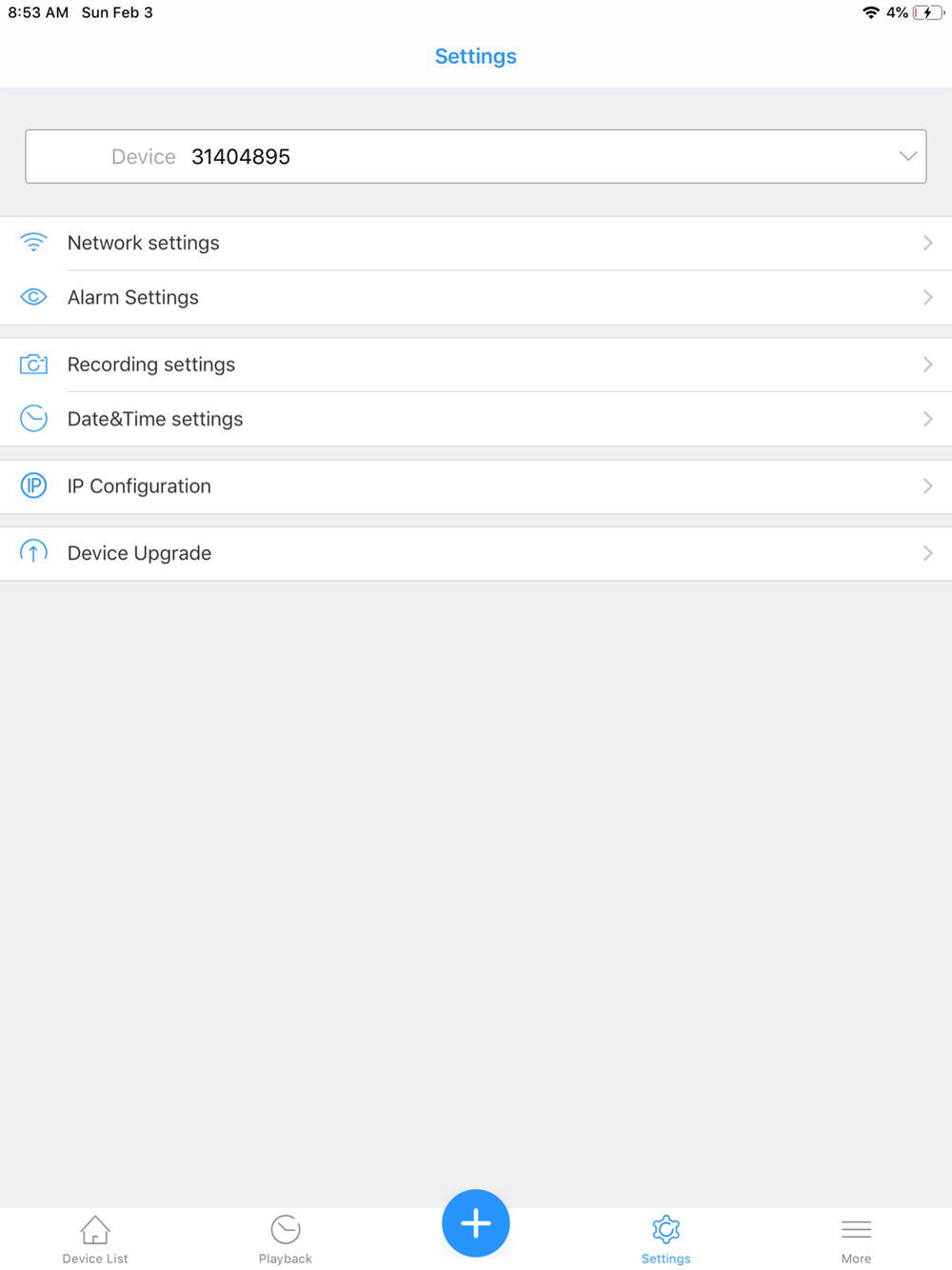Expand the Device dropdown arrow
Image resolution: width=952 pixels, height=1270 pixels.
click(x=908, y=156)
